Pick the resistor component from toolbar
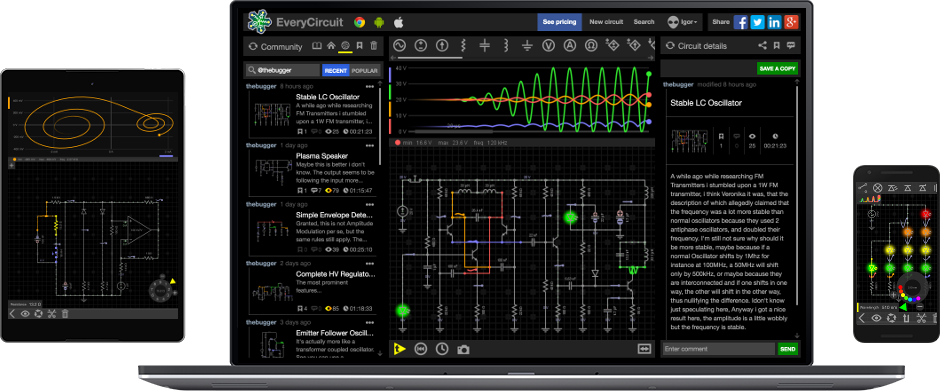 point(463,46)
